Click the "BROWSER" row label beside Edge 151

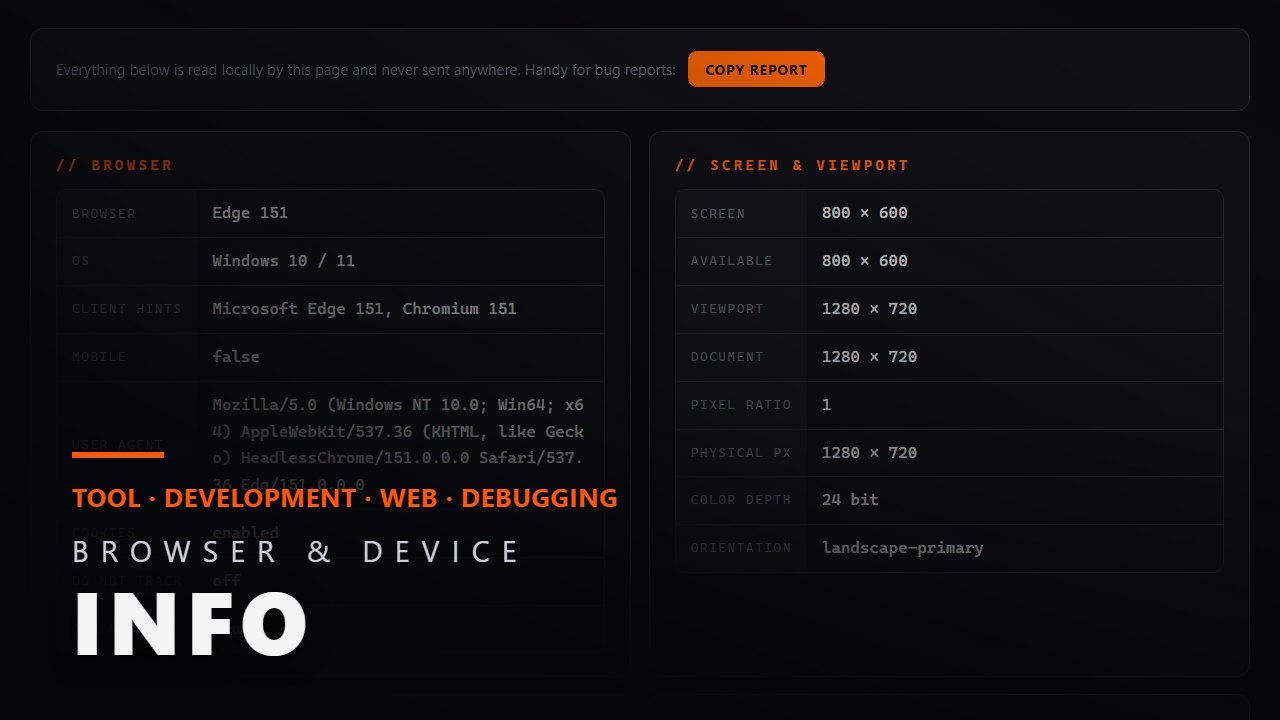click(x=104, y=214)
